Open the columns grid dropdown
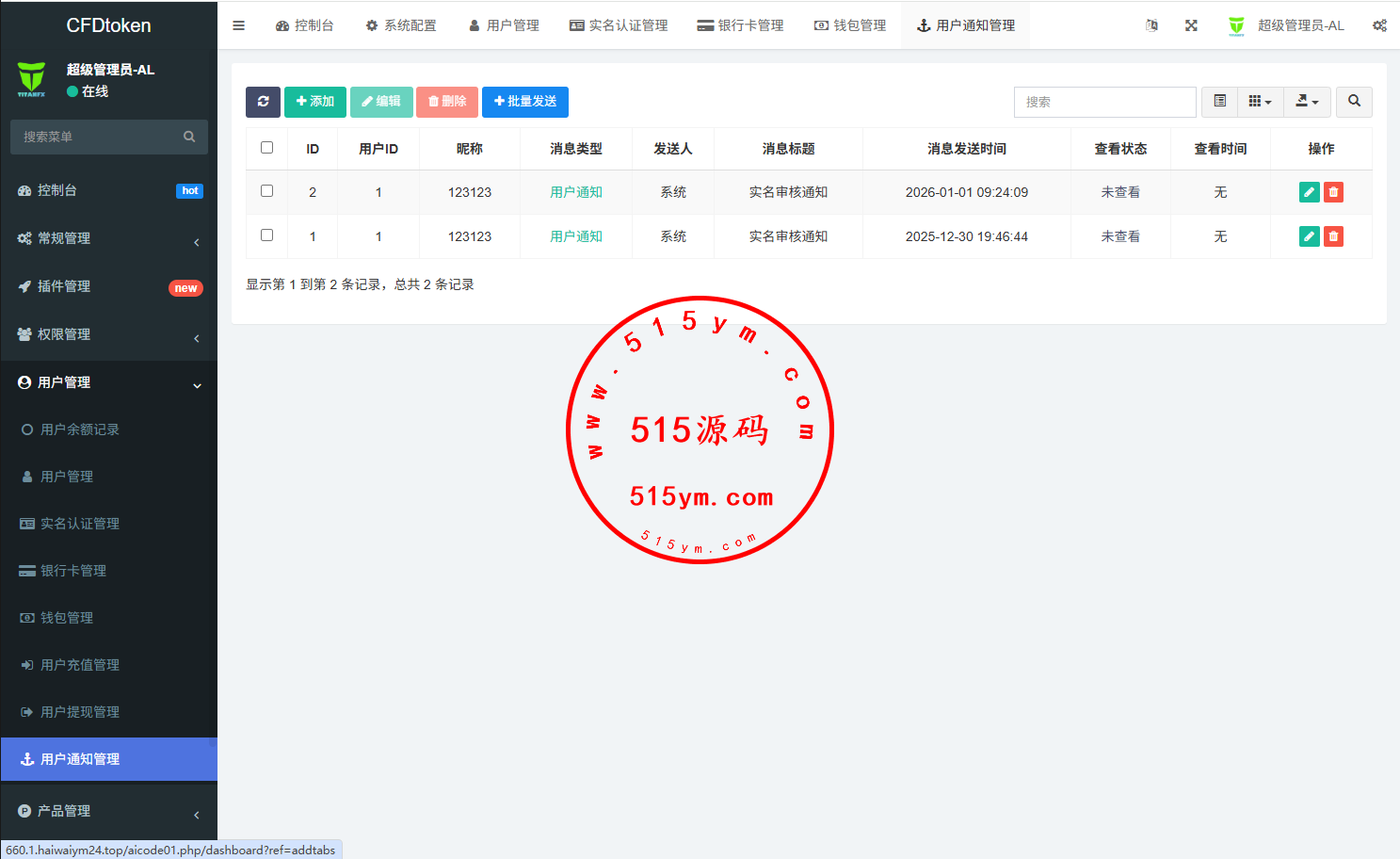This screenshot has height=859, width=1400. click(x=1260, y=102)
